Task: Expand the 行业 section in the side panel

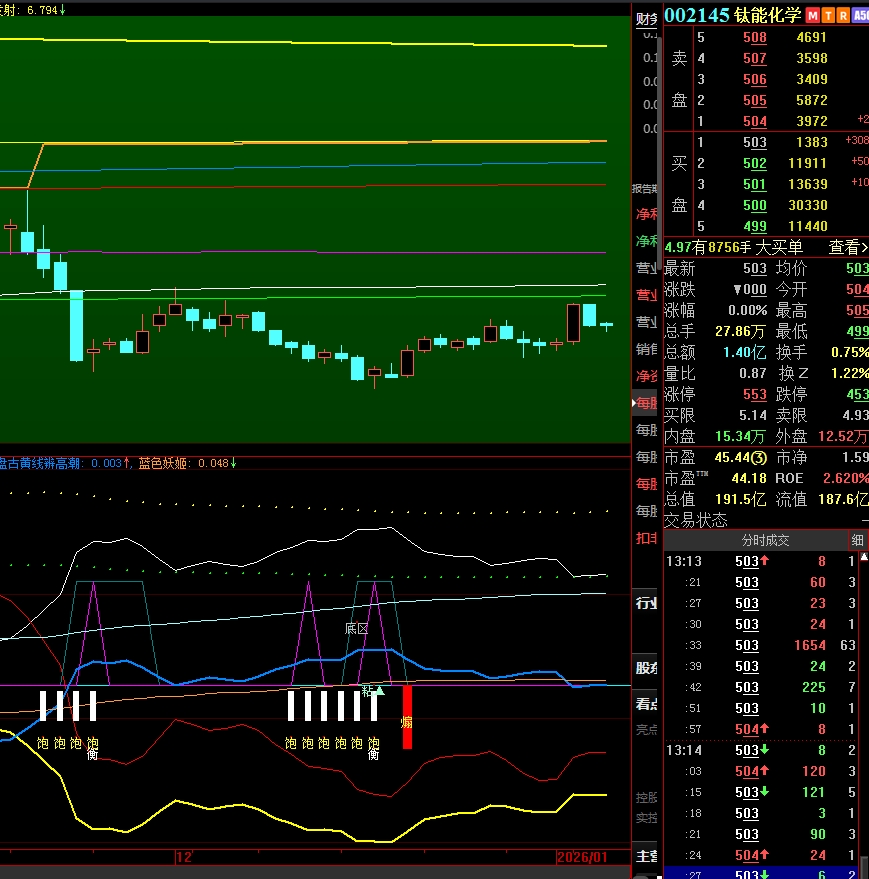Action: (x=646, y=603)
